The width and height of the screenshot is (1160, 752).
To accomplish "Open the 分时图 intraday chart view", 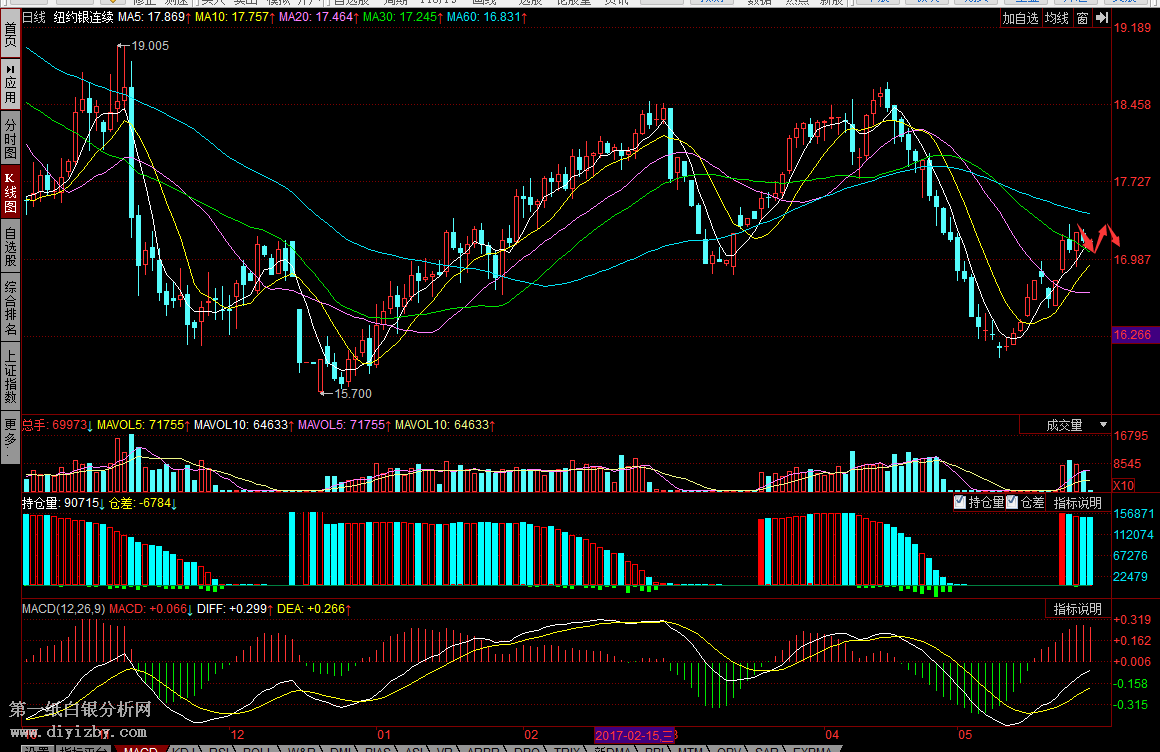I will coord(10,136).
